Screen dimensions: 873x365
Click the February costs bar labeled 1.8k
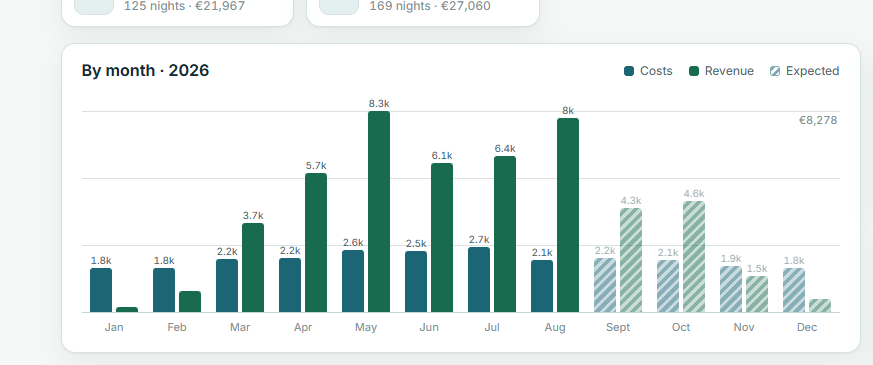click(x=164, y=290)
